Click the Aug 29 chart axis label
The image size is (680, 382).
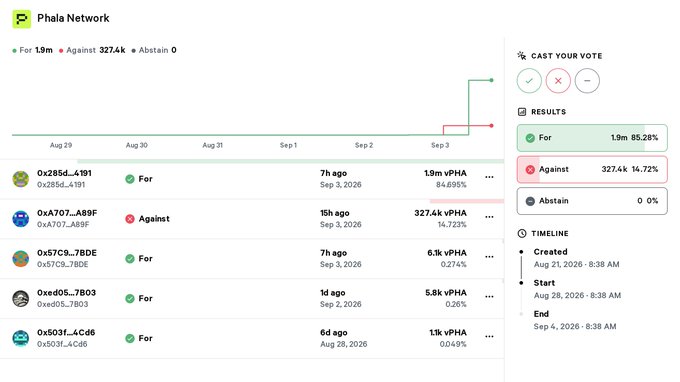61,145
